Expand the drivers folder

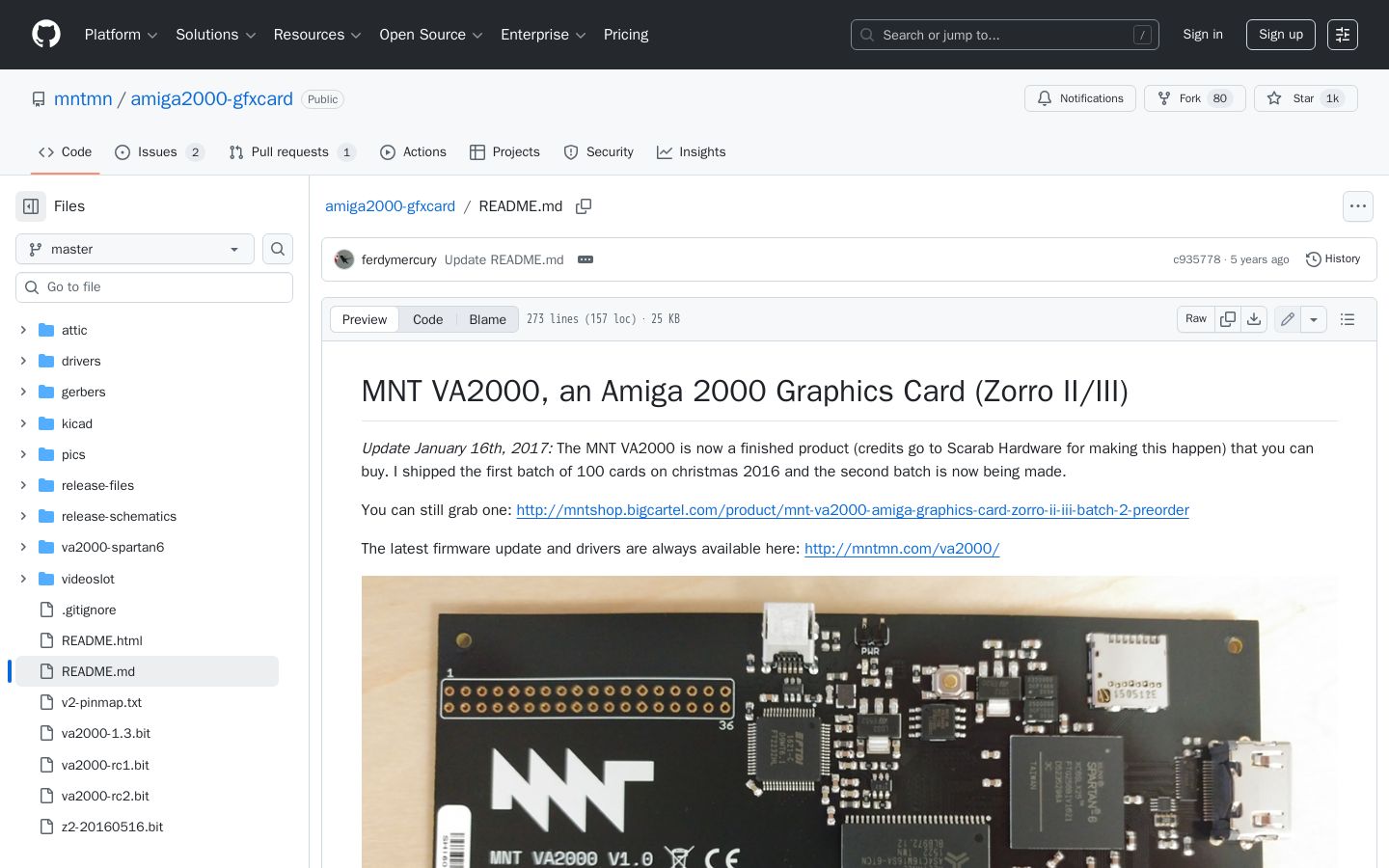click(x=23, y=361)
